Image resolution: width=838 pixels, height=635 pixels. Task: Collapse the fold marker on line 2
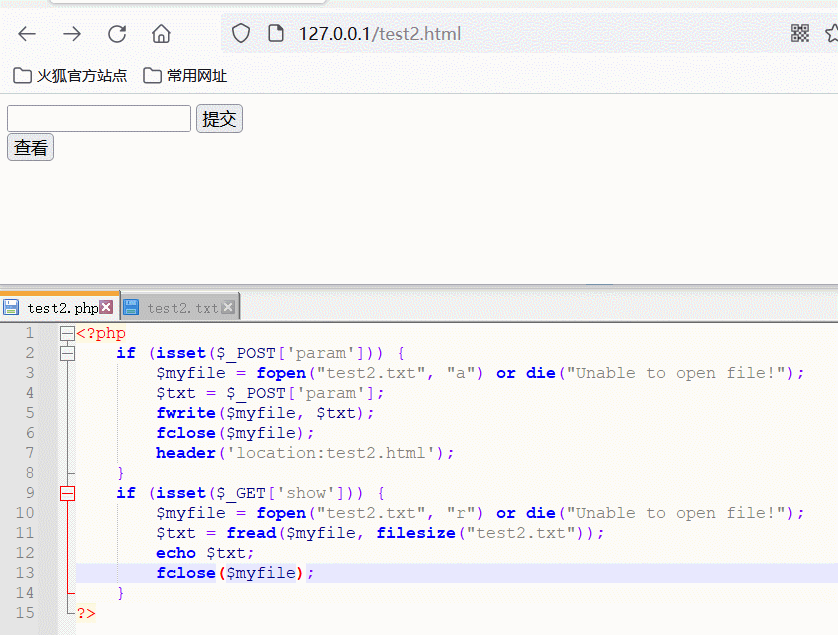67,353
